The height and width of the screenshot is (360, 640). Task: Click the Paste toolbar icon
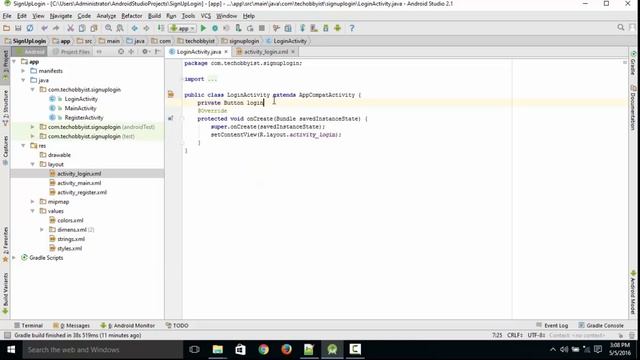pyautogui.click(x=94, y=28)
